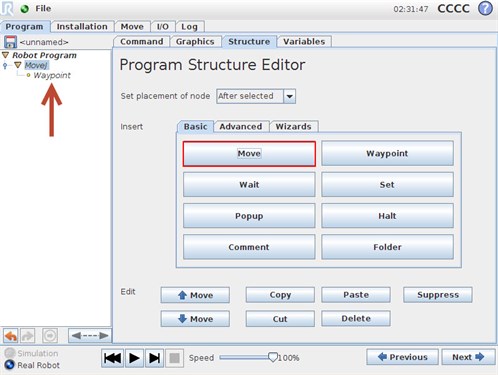Screen dimensions: 498x375
Task: Click the save program floppy disk icon
Action: tap(10, 42)
